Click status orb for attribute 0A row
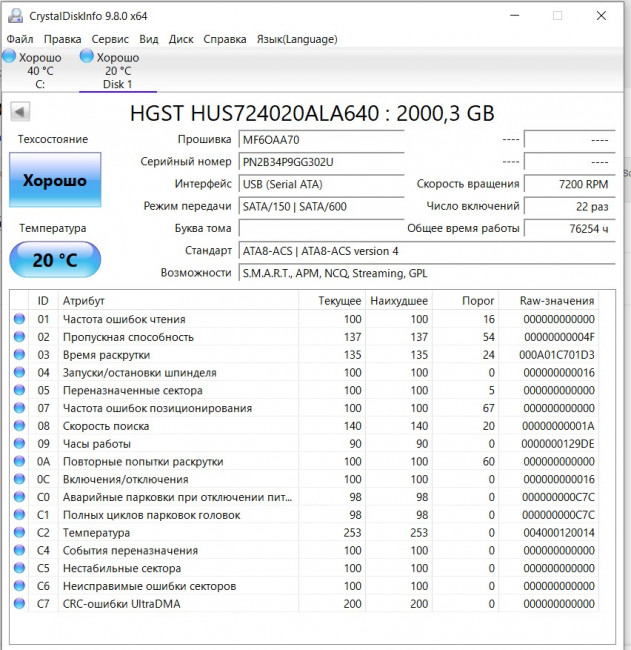 [x=19, y=461]
